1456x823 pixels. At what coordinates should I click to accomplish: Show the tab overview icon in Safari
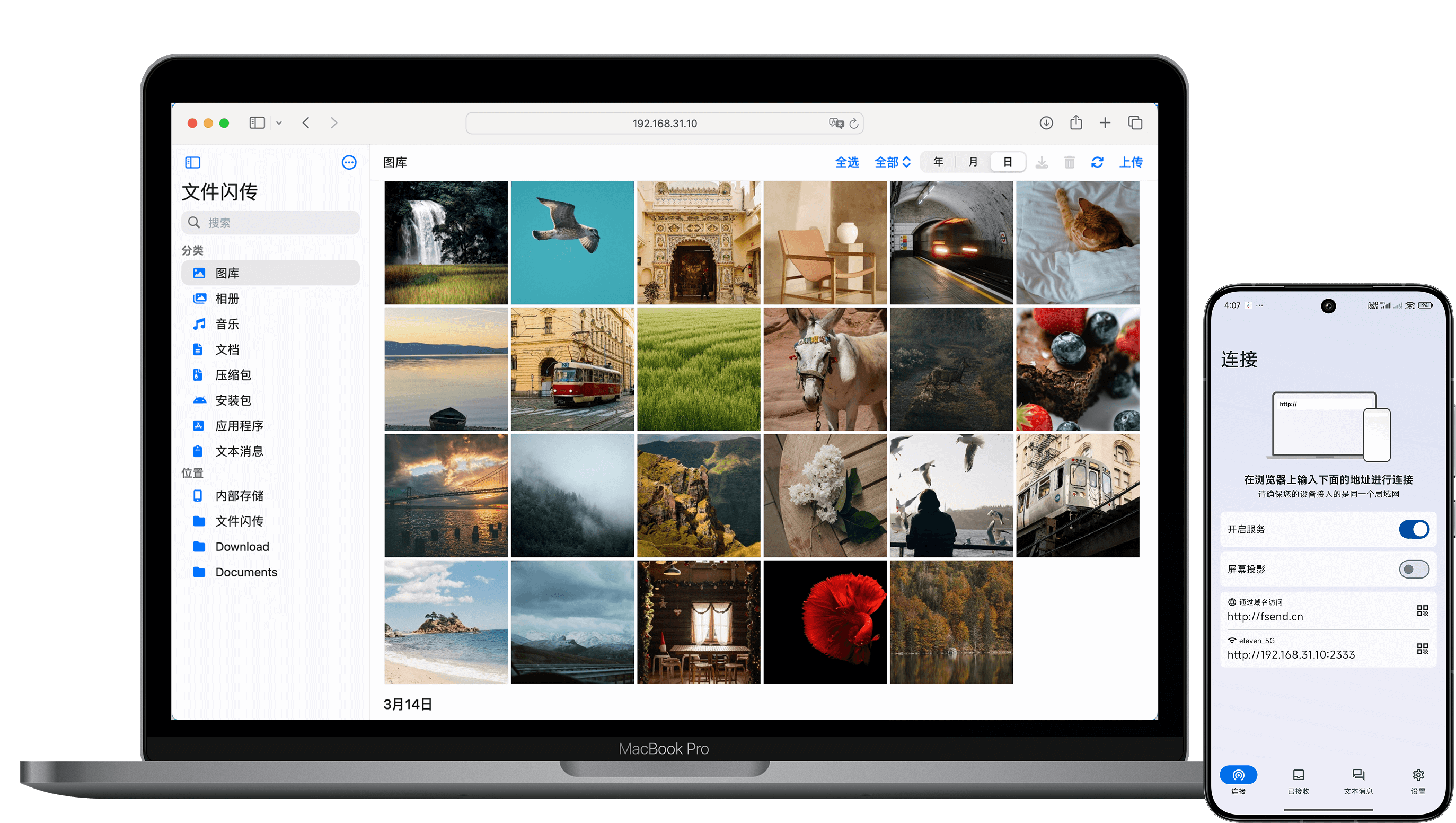(1135, 122)
